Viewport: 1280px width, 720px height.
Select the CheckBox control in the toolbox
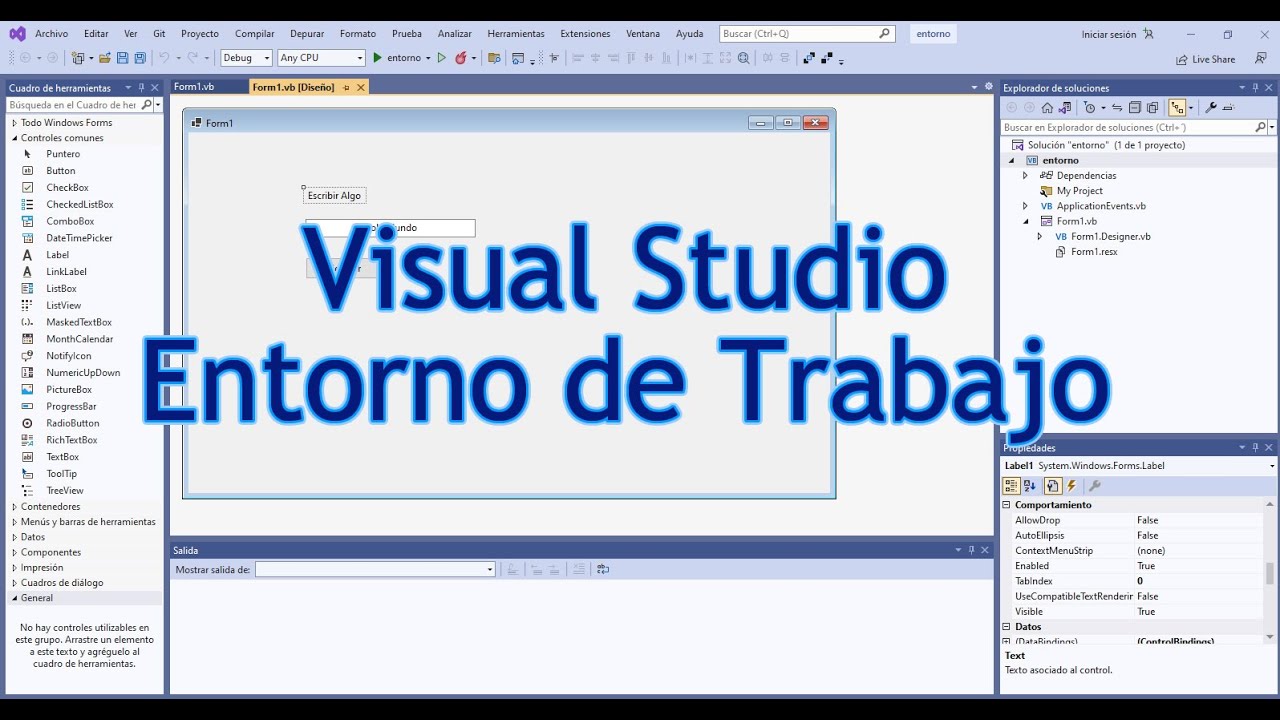(x=67, y=188)
